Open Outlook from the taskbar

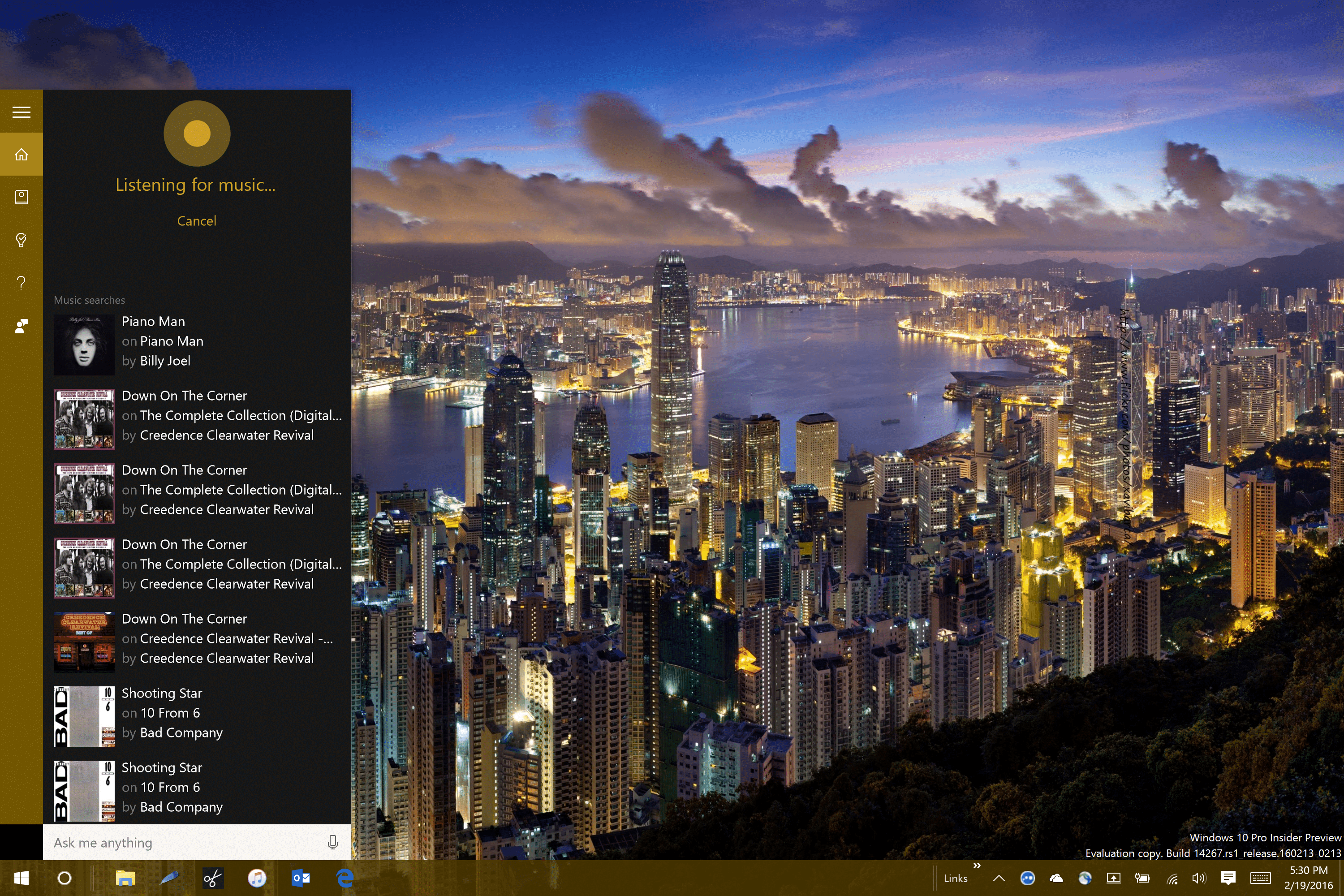coord(301,878)
